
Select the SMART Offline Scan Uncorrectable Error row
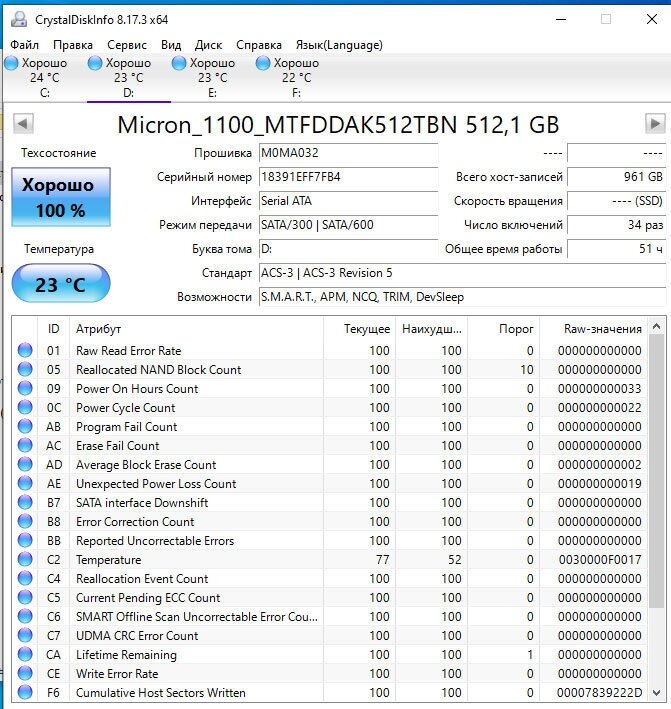(x=330, y=616)
